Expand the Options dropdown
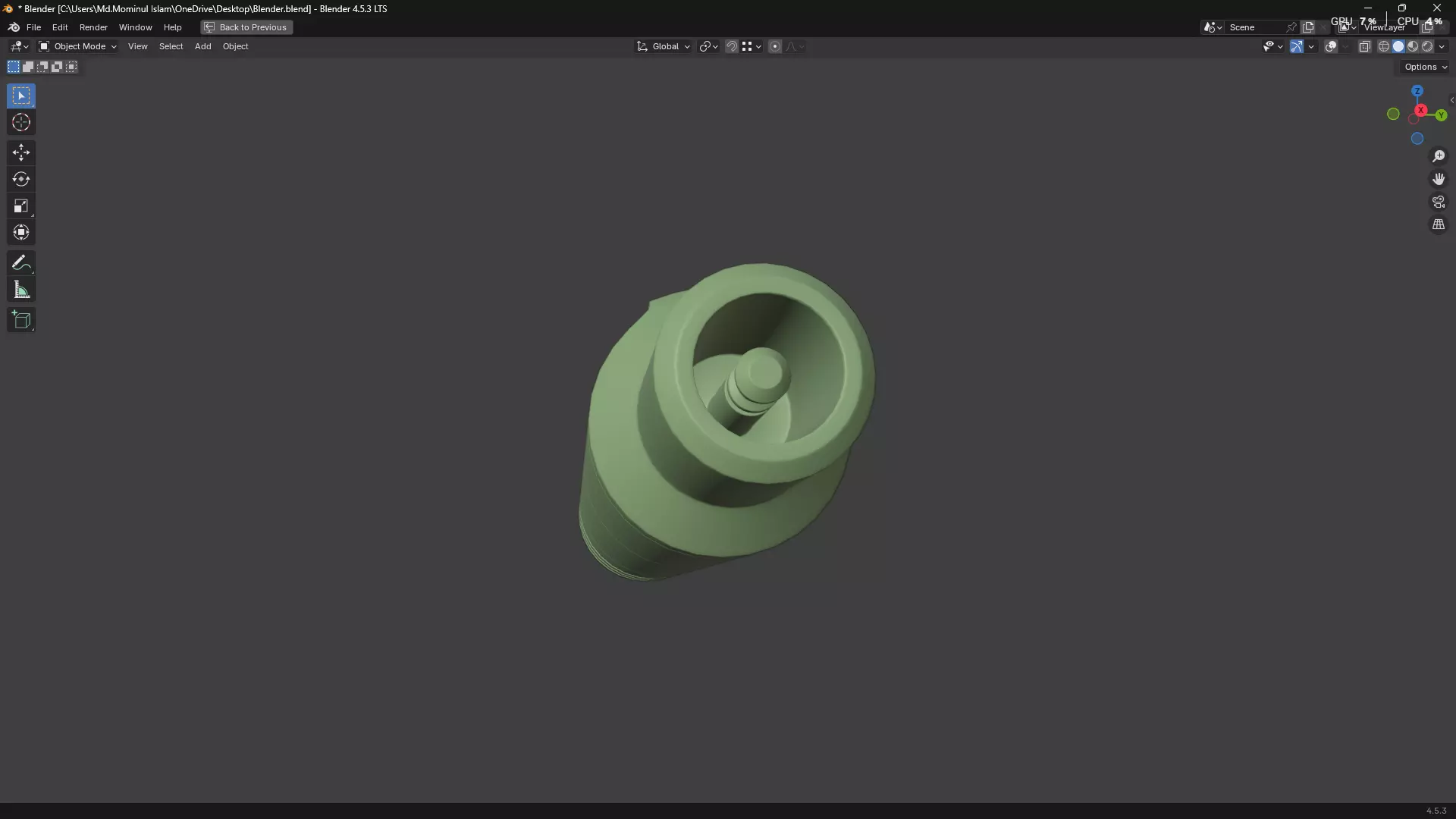This screenshot has height=819, width=1456. (x=1425, y=67)
